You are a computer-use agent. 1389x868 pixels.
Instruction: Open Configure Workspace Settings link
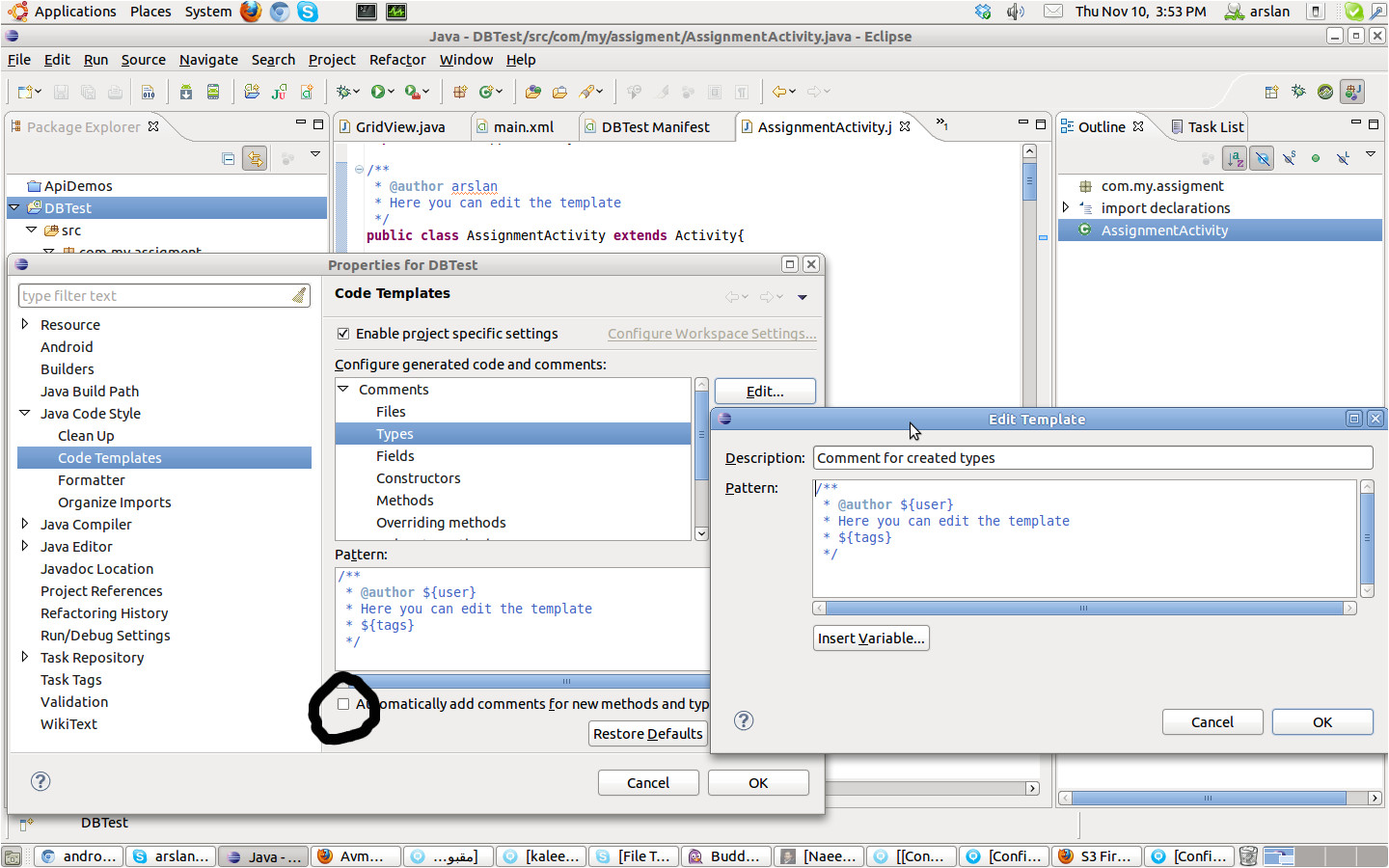coord(712,334)
